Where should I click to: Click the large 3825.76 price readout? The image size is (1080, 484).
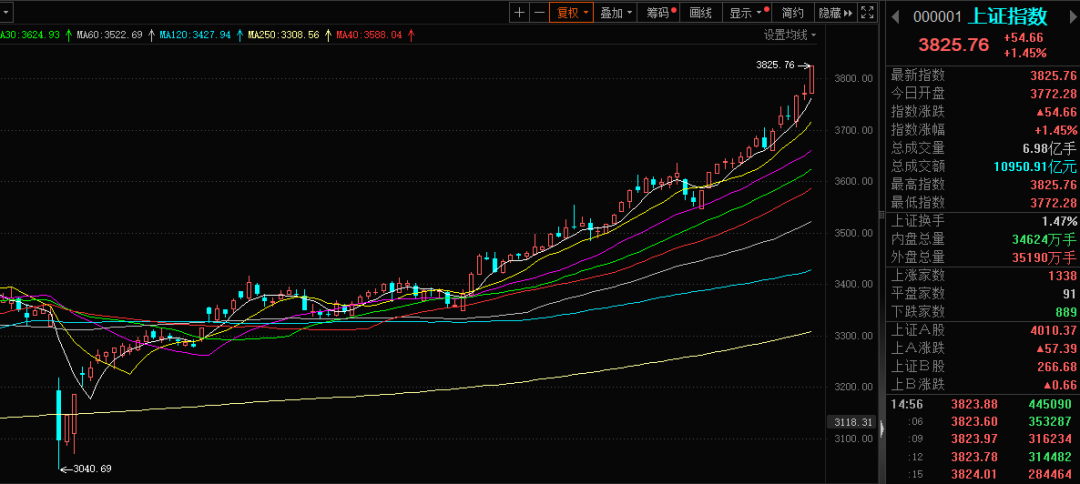(953, 45)
